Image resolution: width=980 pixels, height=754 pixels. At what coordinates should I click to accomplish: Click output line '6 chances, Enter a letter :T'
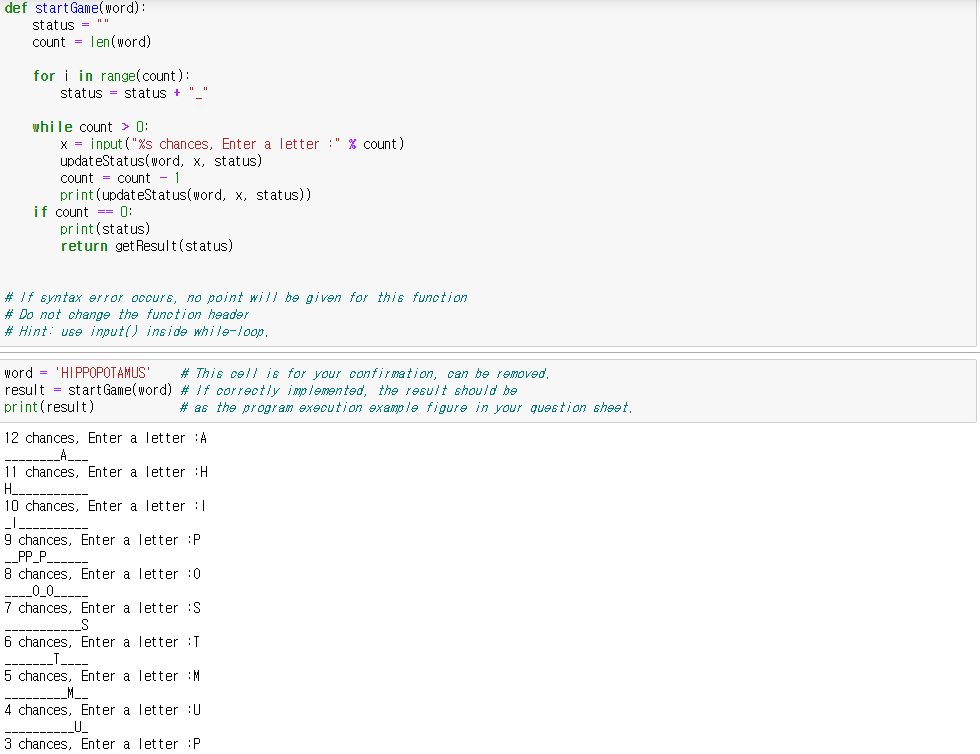(102, 642)
